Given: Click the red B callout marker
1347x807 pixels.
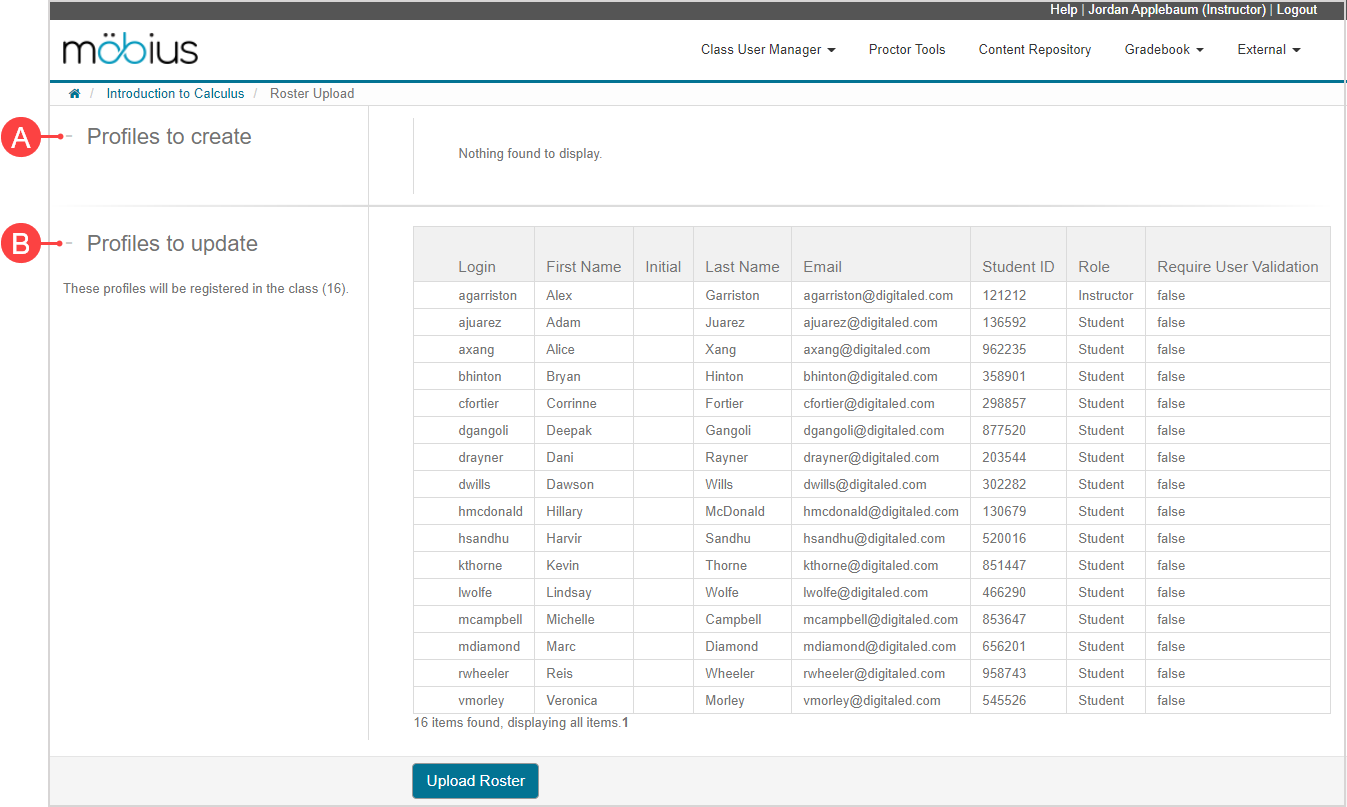Looking at the screenshot, I should point(20,244).
